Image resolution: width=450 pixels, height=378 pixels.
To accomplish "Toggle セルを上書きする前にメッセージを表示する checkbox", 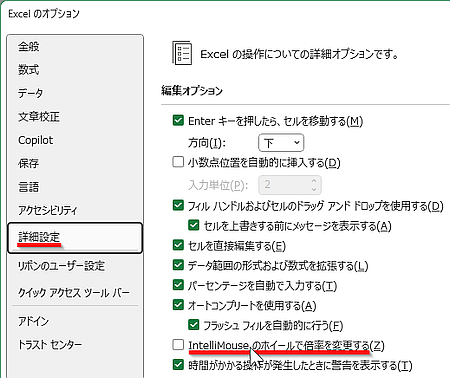I will (x=194, y=225).
